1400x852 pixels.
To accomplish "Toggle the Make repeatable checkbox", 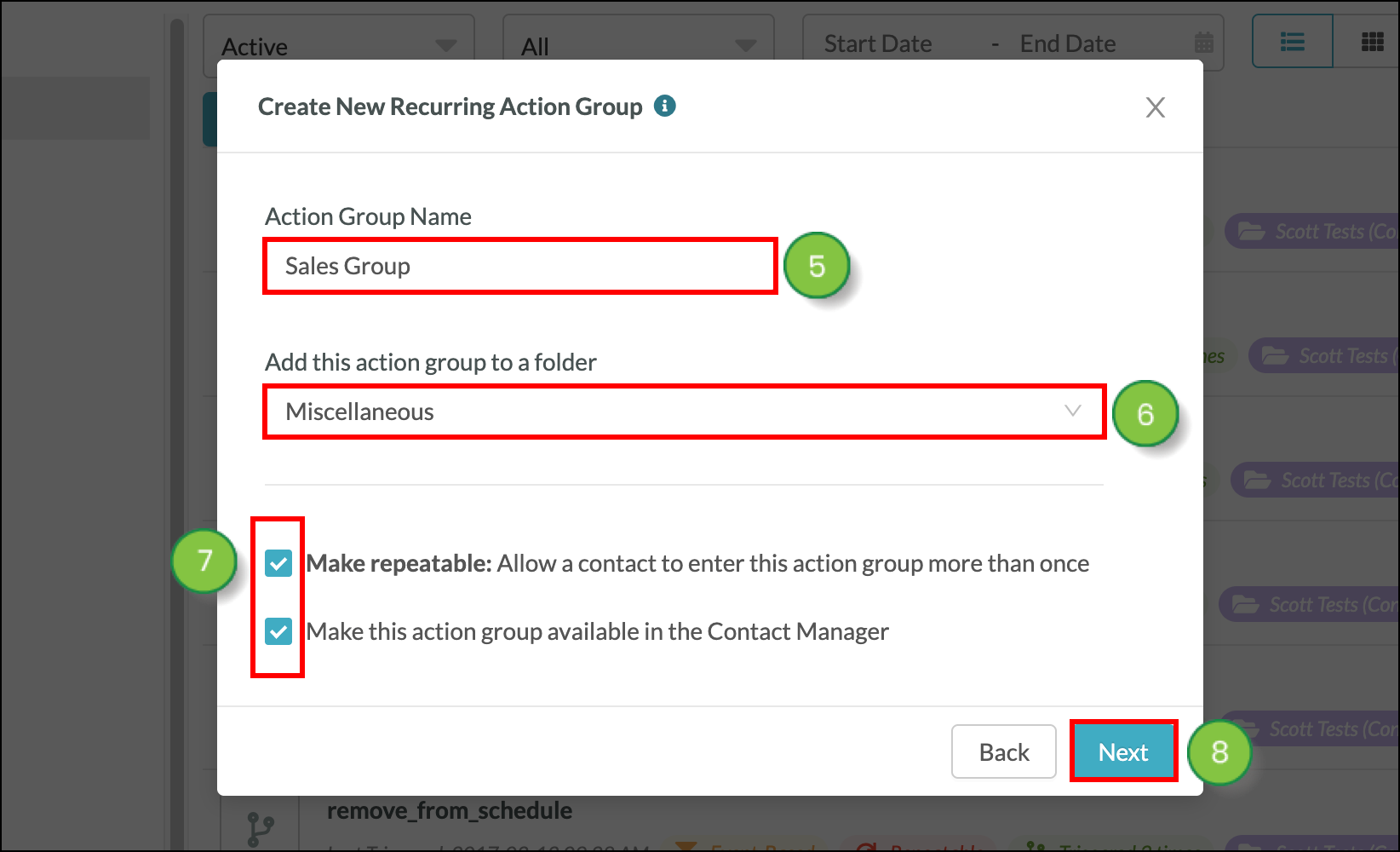I will [x=278, y=563].
